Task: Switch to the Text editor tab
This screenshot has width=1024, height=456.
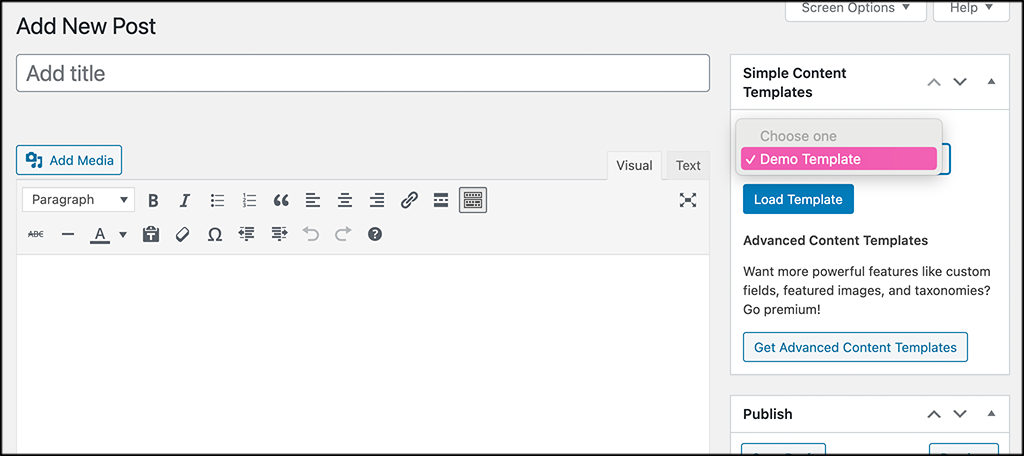Action: pyautogui.click(x=688, y=166)
